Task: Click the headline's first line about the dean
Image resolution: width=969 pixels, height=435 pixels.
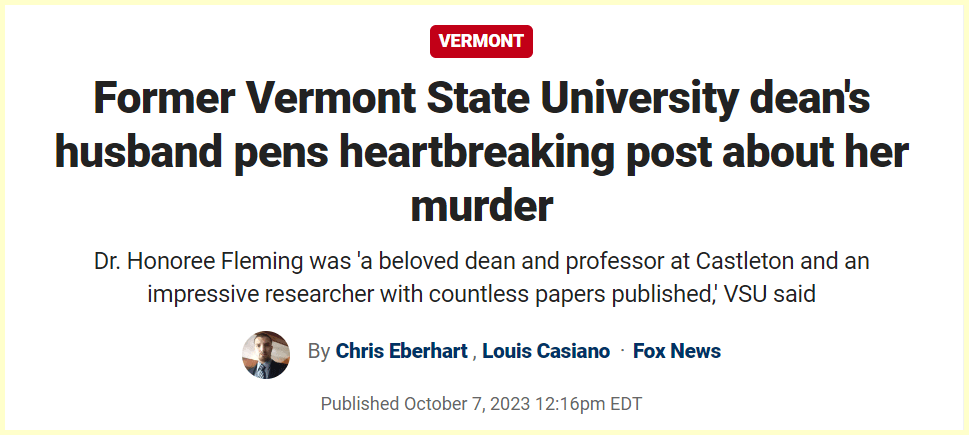Action: (x=481, y=100)
